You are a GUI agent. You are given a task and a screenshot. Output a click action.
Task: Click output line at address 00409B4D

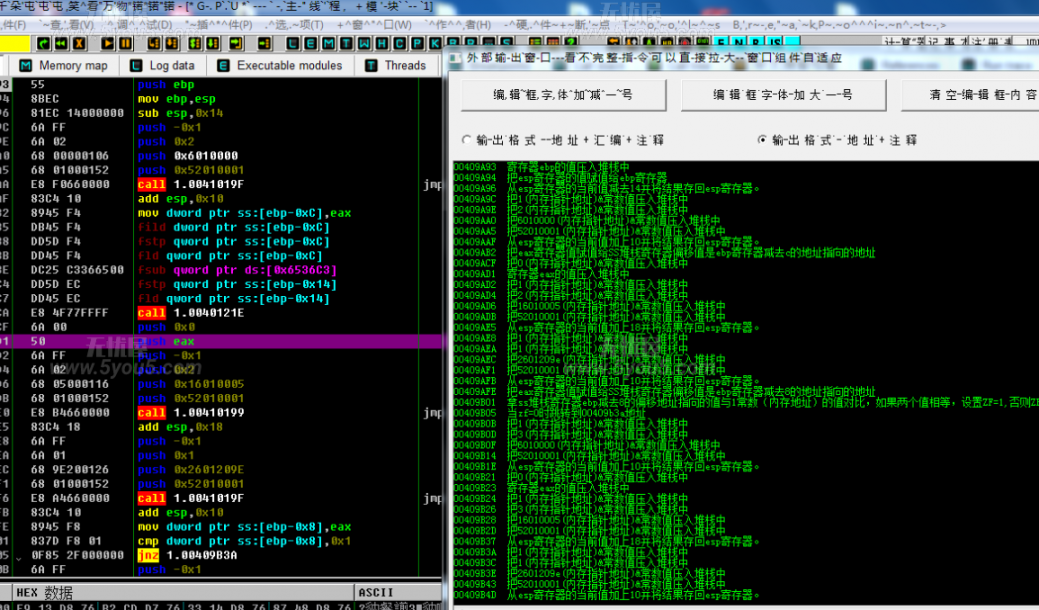[x=606, y=595]
